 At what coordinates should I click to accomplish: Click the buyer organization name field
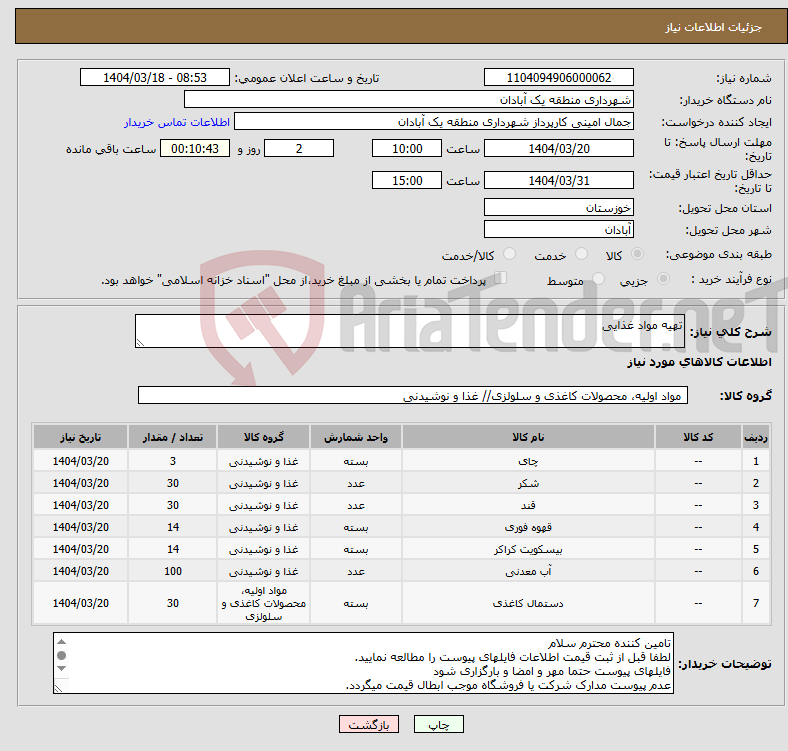(409, 100)
